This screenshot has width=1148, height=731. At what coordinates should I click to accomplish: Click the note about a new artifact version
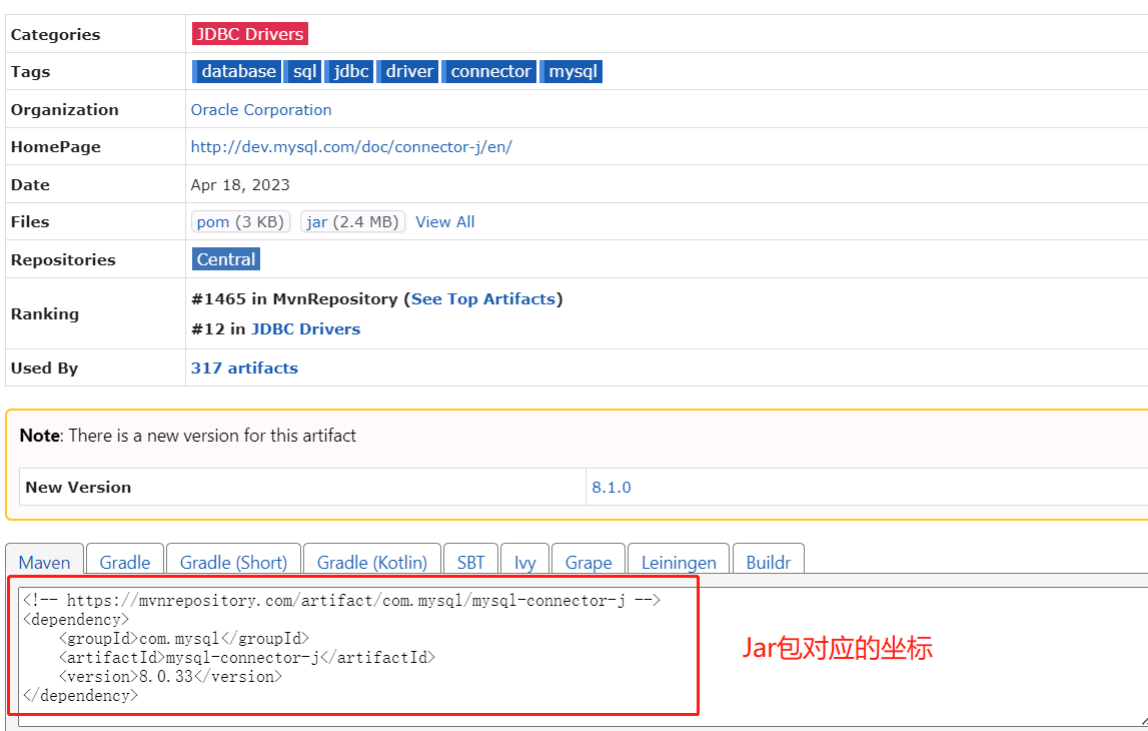point(188,435)
